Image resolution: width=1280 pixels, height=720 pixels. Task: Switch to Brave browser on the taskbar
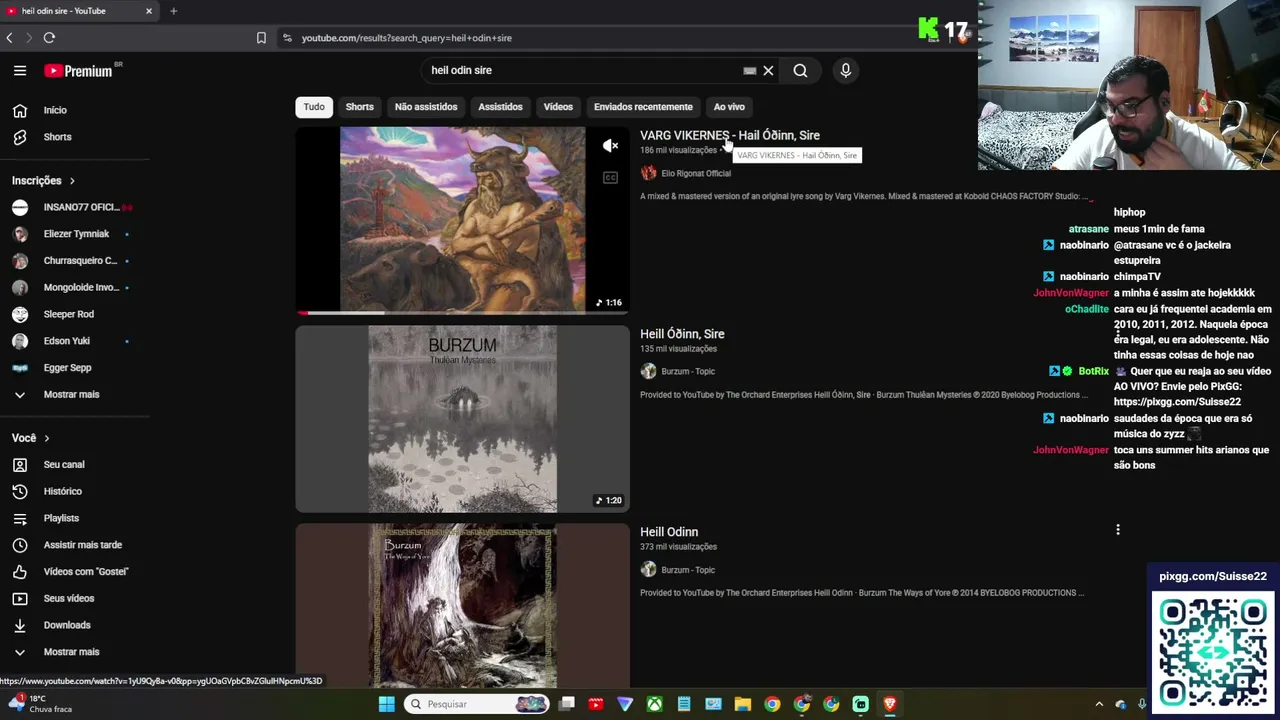(889, 704)
